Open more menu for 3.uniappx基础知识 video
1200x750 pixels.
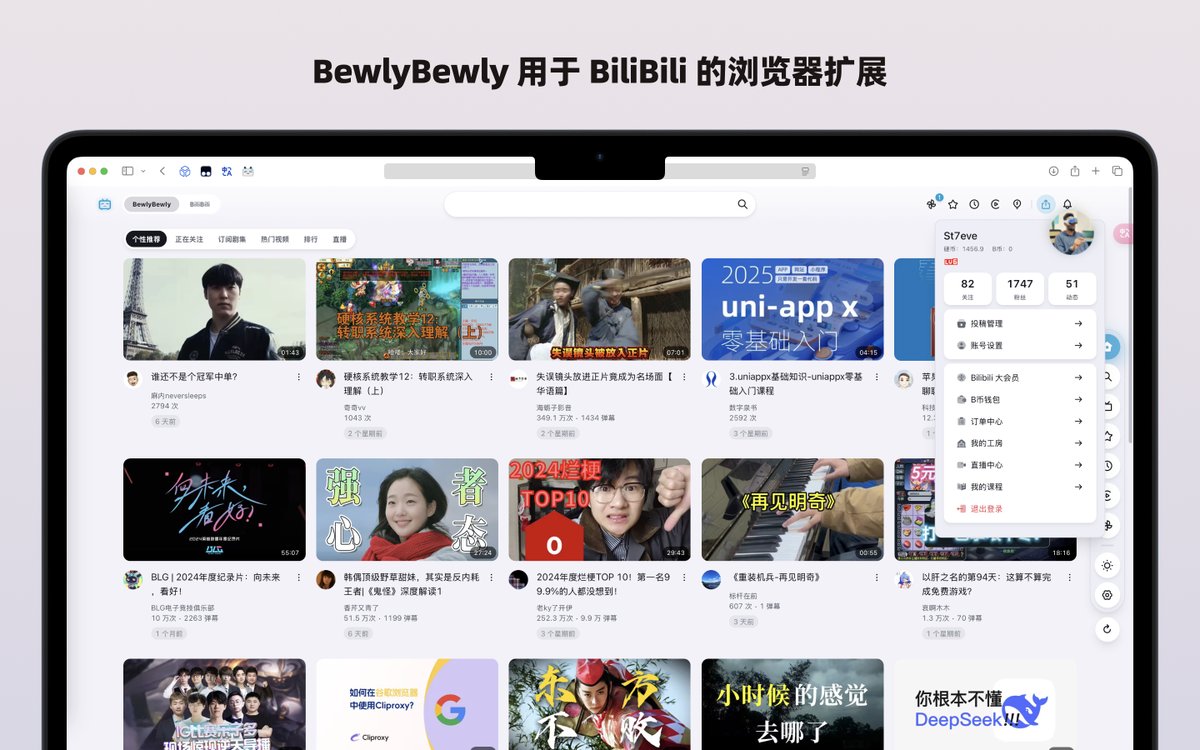(x=876, y=377)
